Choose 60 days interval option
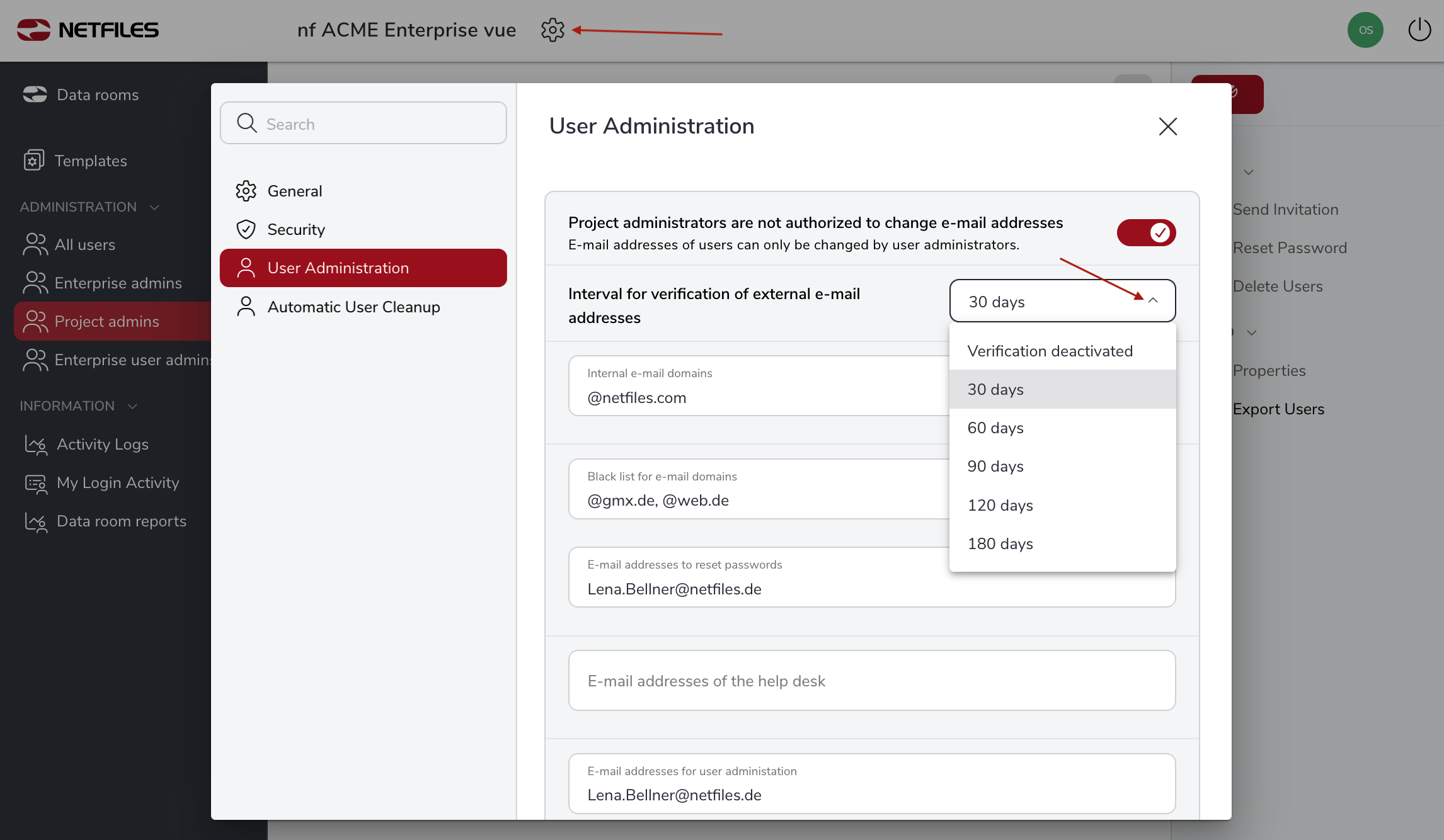Screen dimensions: 1444x840 point(995,428)
